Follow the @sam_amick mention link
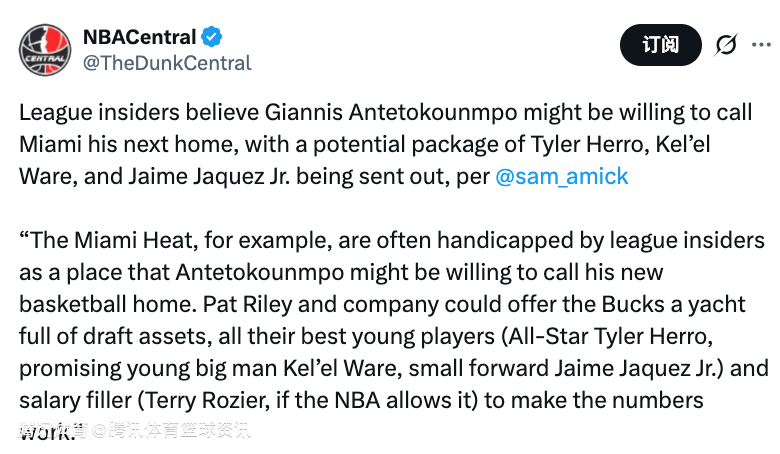This screenshot has height=454, width=780. (562, 176)
